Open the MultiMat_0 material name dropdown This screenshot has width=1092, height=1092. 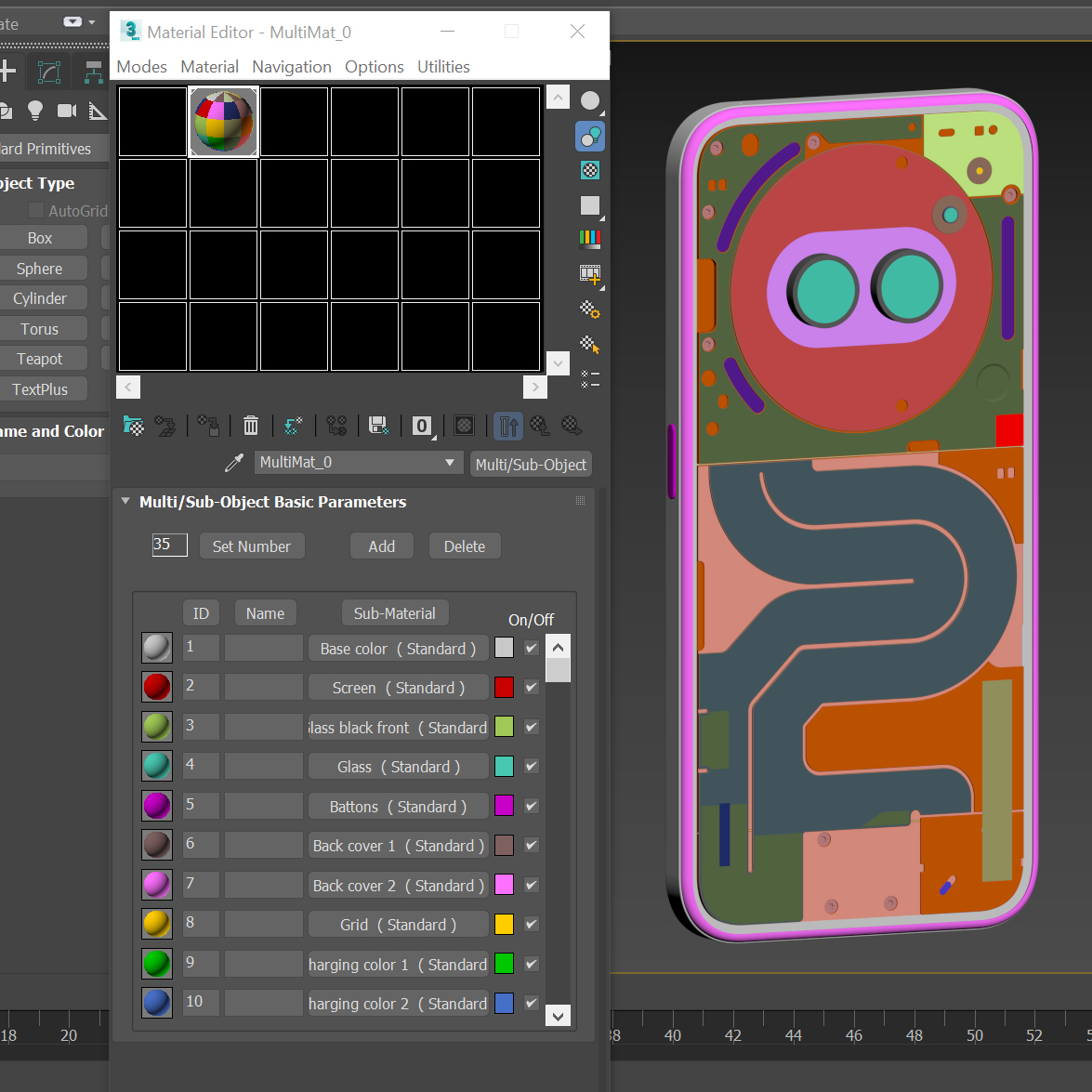(450, 463)
